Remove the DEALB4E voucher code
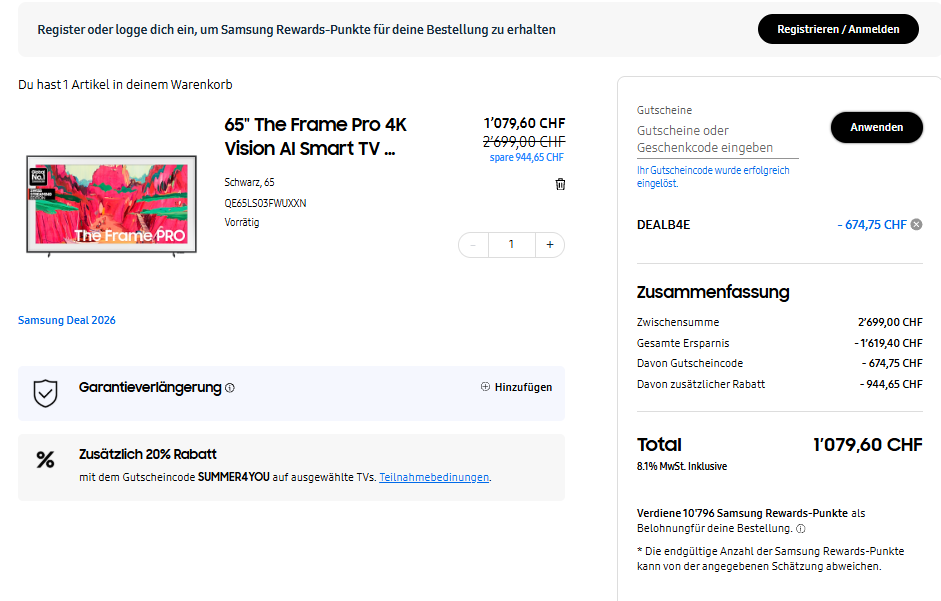The height and width of the screenshot is (601, 941). 916,225
